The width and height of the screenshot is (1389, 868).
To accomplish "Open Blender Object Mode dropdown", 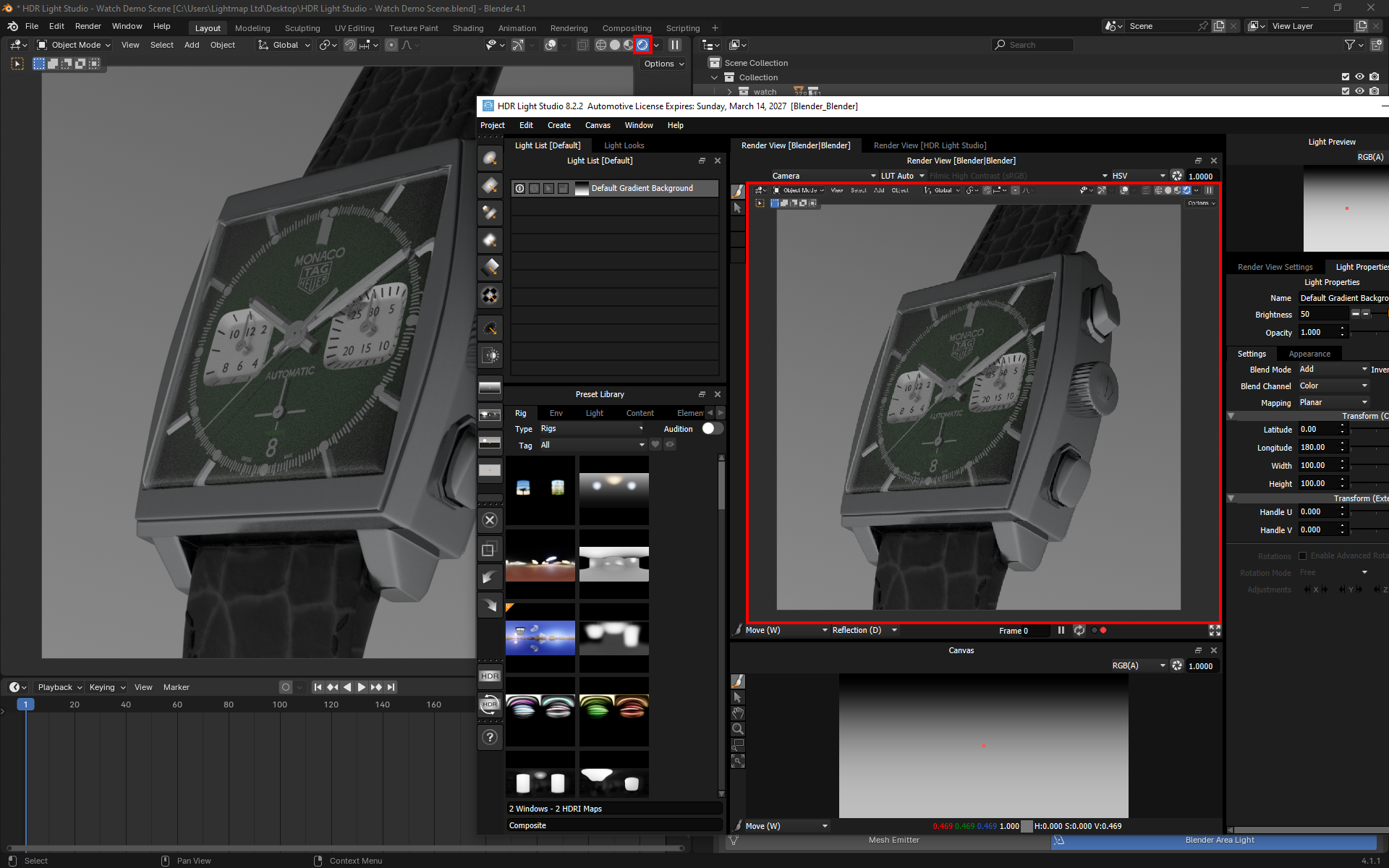I will (x=74, y=45).
